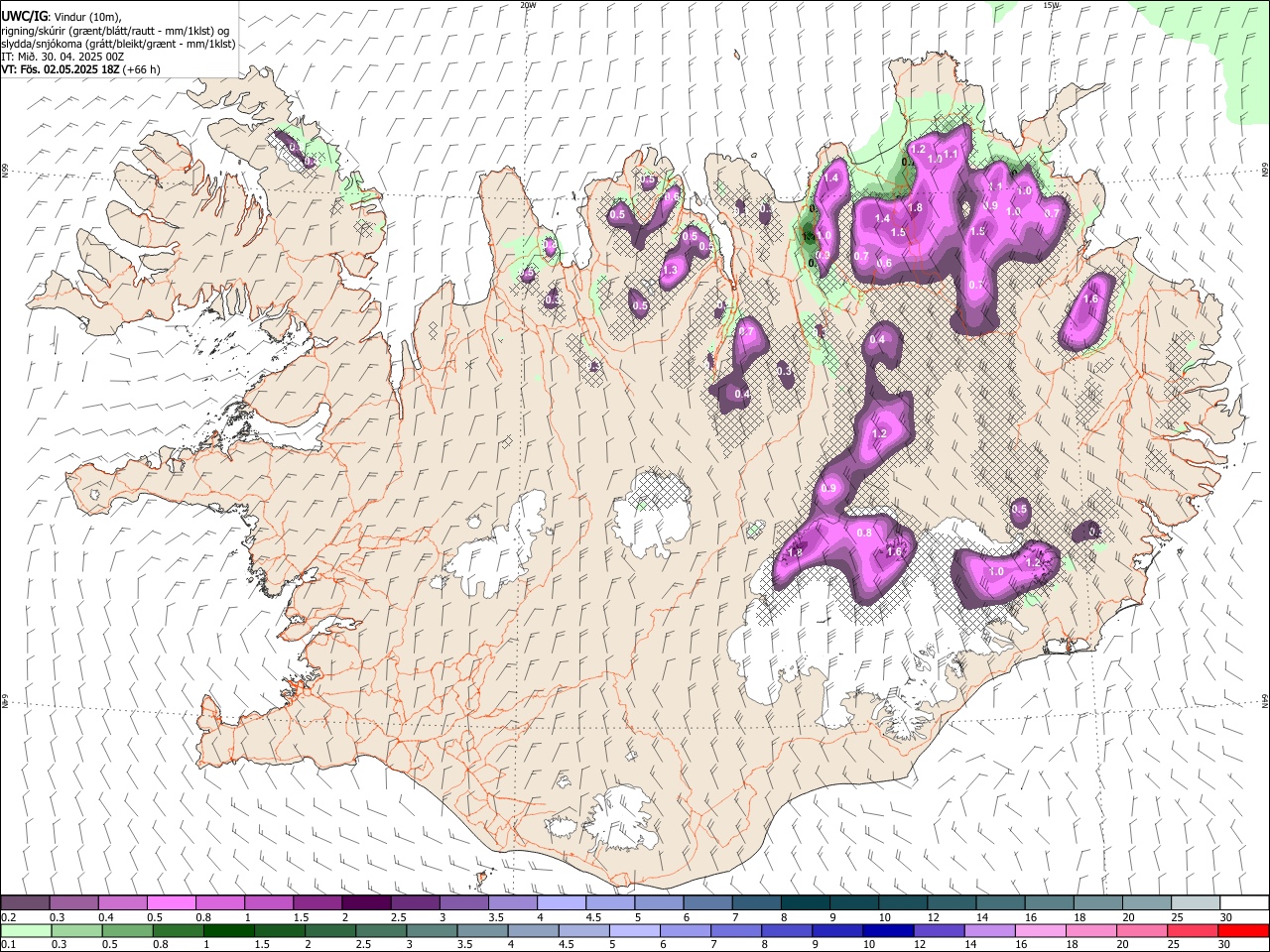This screenshot has width=1270, height=952.
Task: Click the 'VT: Fös. 02.05.2025 18Z (+66 h)' line
Action: coord(80,69)
